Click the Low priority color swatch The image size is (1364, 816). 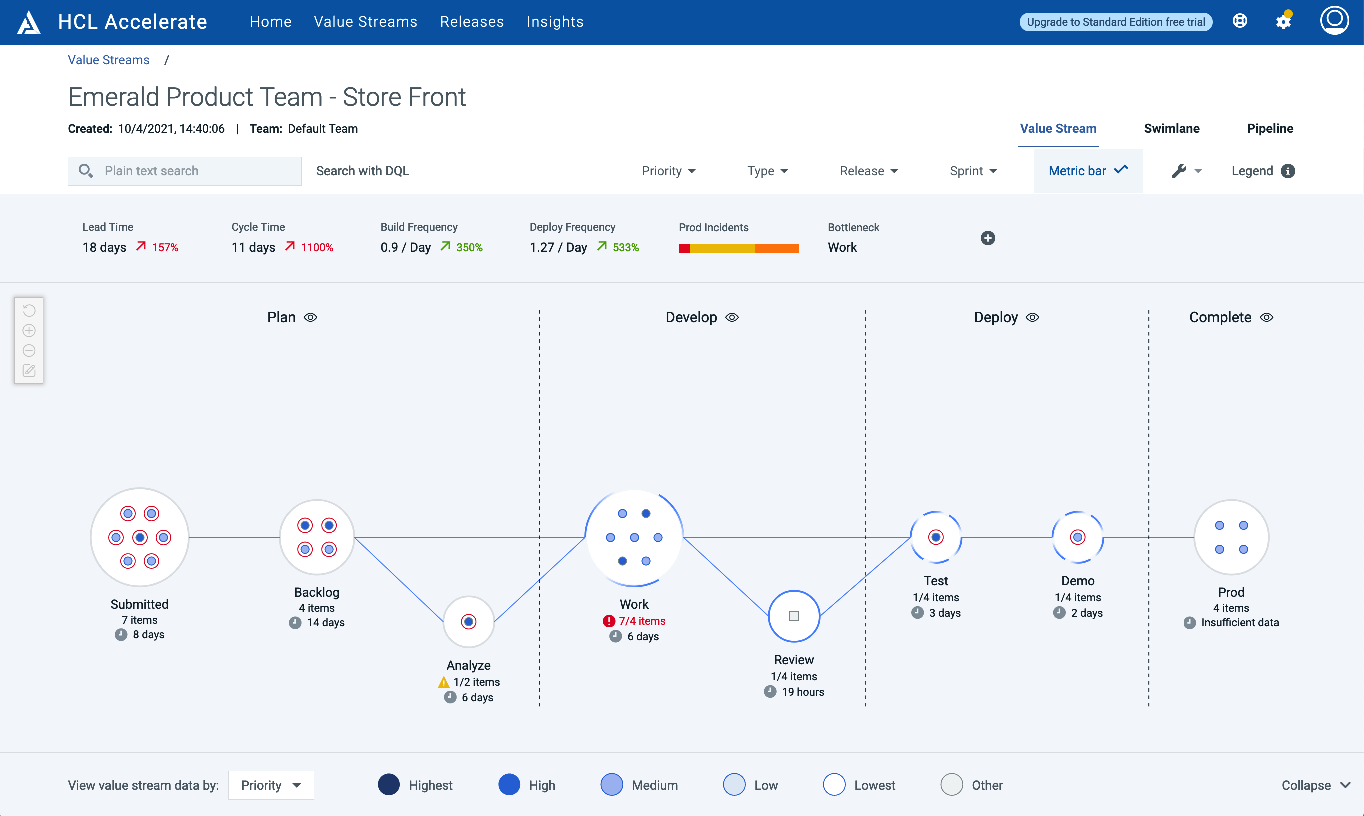[x=734, y=785]
